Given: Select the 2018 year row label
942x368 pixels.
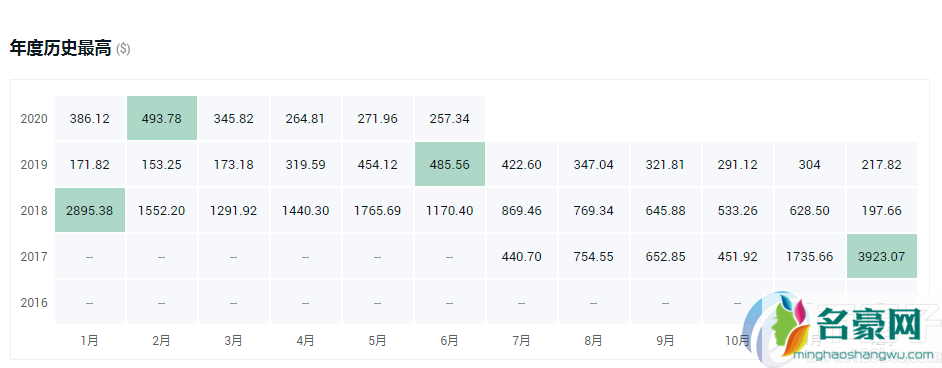Looking at the screenshot, I should [34, 211].
